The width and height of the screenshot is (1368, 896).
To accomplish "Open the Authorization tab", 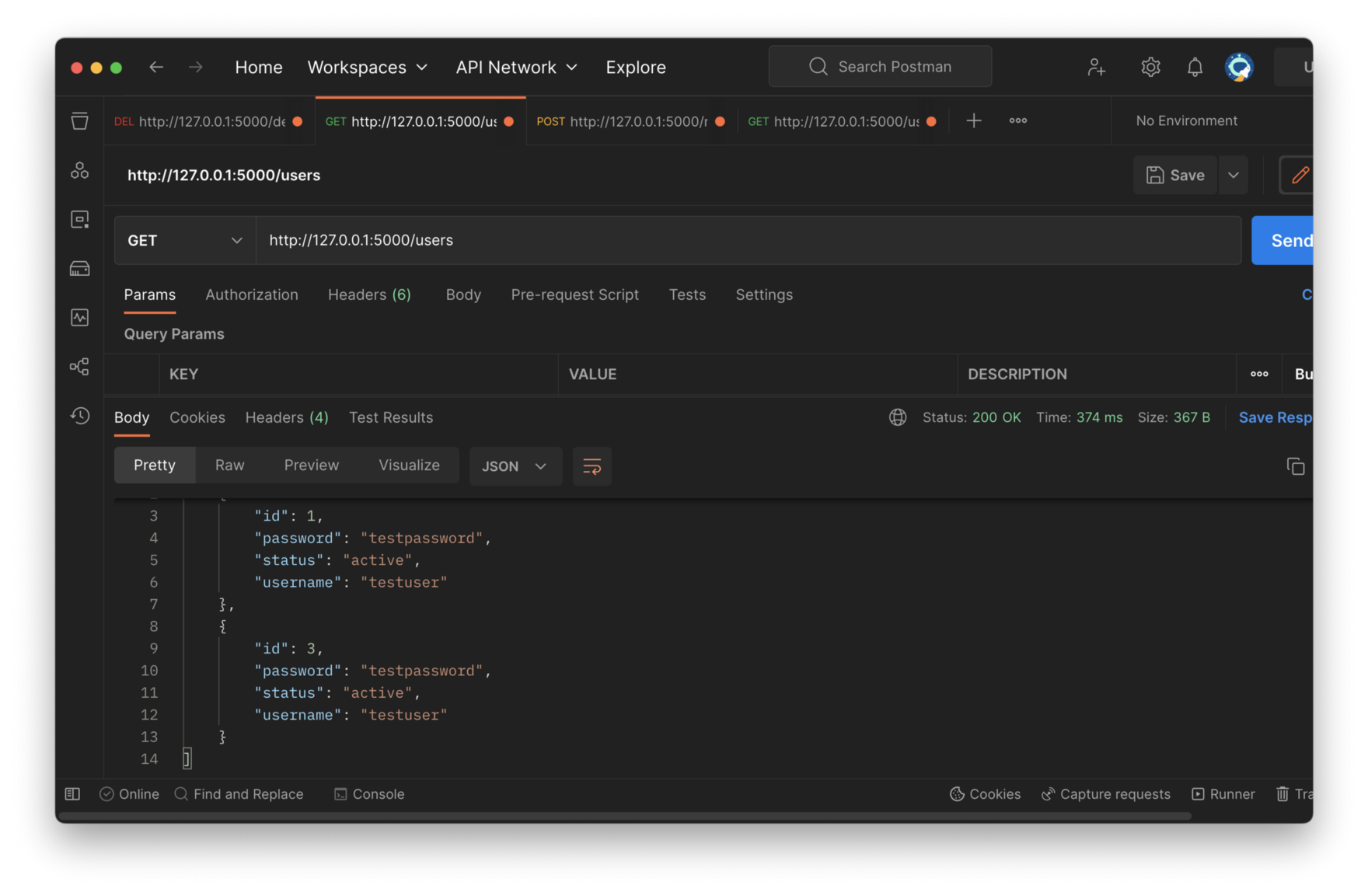I will click(x=251, y=295).
